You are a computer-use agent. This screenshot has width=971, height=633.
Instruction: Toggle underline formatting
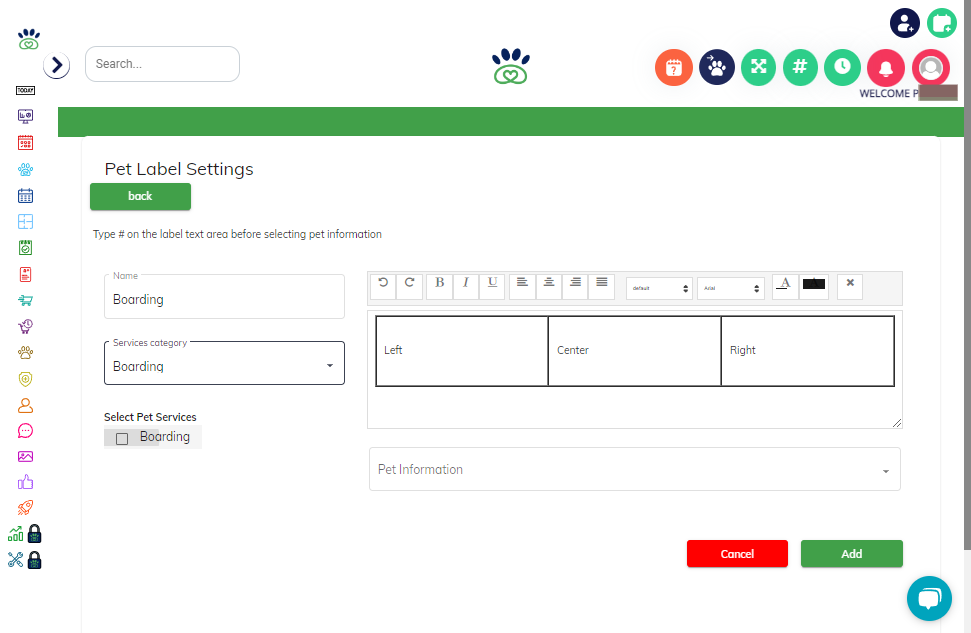[492, 285]
